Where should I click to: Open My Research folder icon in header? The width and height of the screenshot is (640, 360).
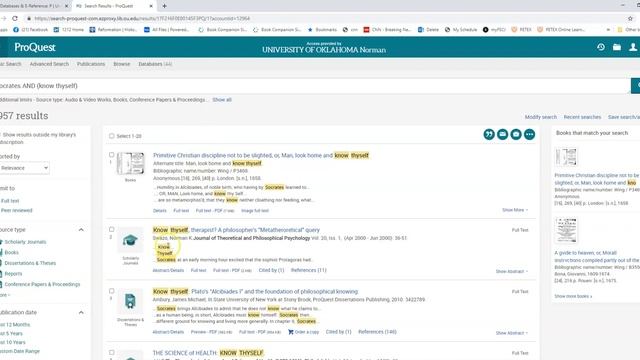coord(617,47)
